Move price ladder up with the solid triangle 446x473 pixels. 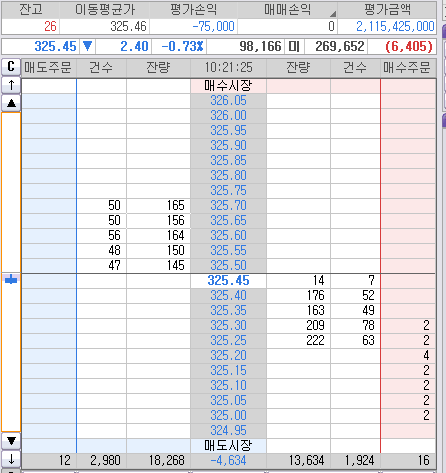click(x=11, y=103)
